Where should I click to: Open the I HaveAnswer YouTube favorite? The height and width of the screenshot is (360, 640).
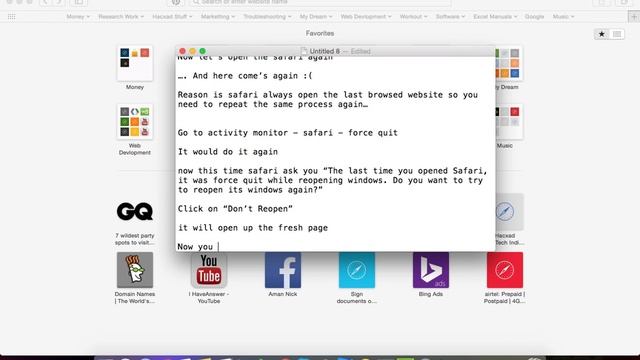coord(209,270)
